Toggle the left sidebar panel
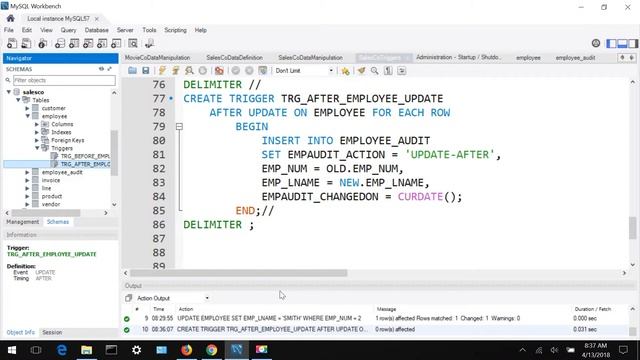The height and width of the screenshot is (360, 640). coord(611,43)
